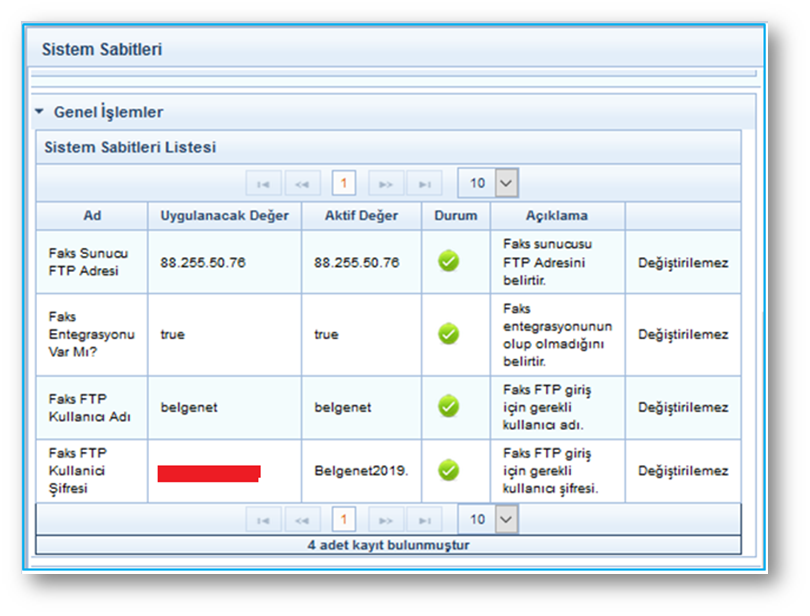Click green status check for Faks Sunucu FTP Adresi

[449, 262]
